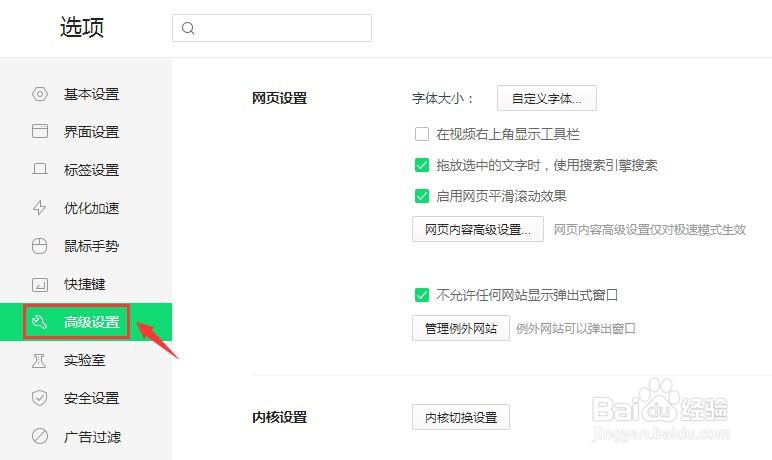Click the 基本设置 hexagon icon
The height and width of the screenshot is (460, 772).
(x=40, y=94)
